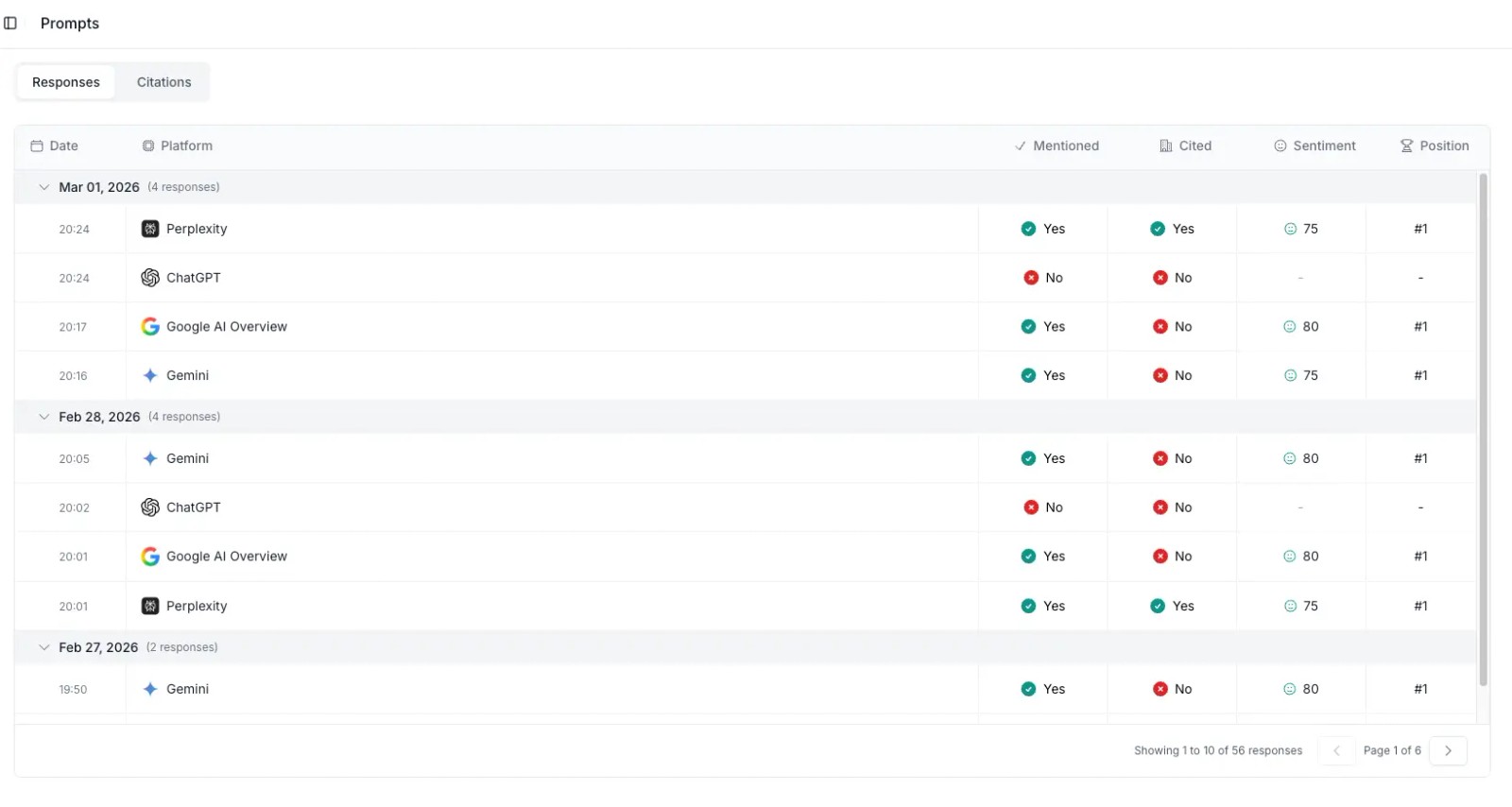The width and height of the screenshot is (1512, 807).
Task: Click the Platform column header
Action: pyautogui.click(x=178, y=146)
